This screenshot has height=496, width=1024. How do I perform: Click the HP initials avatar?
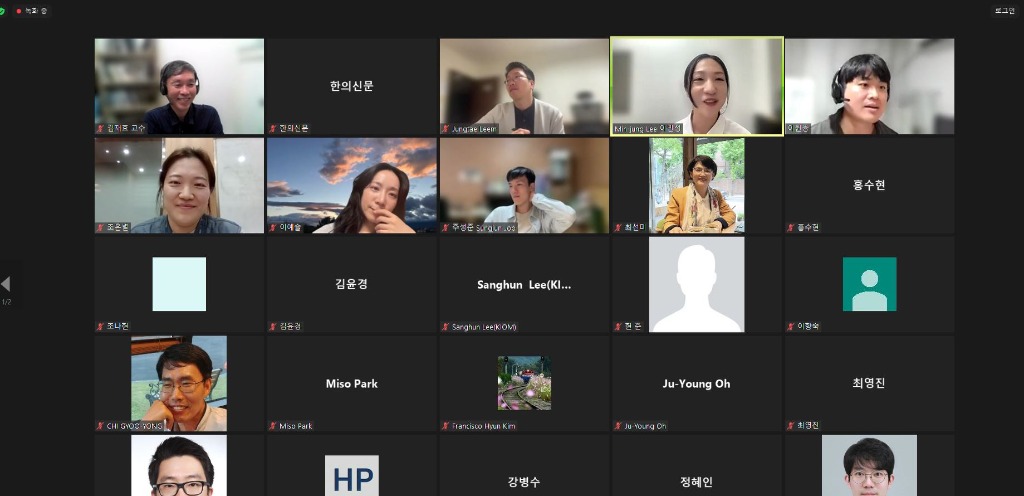pos(352,476)
